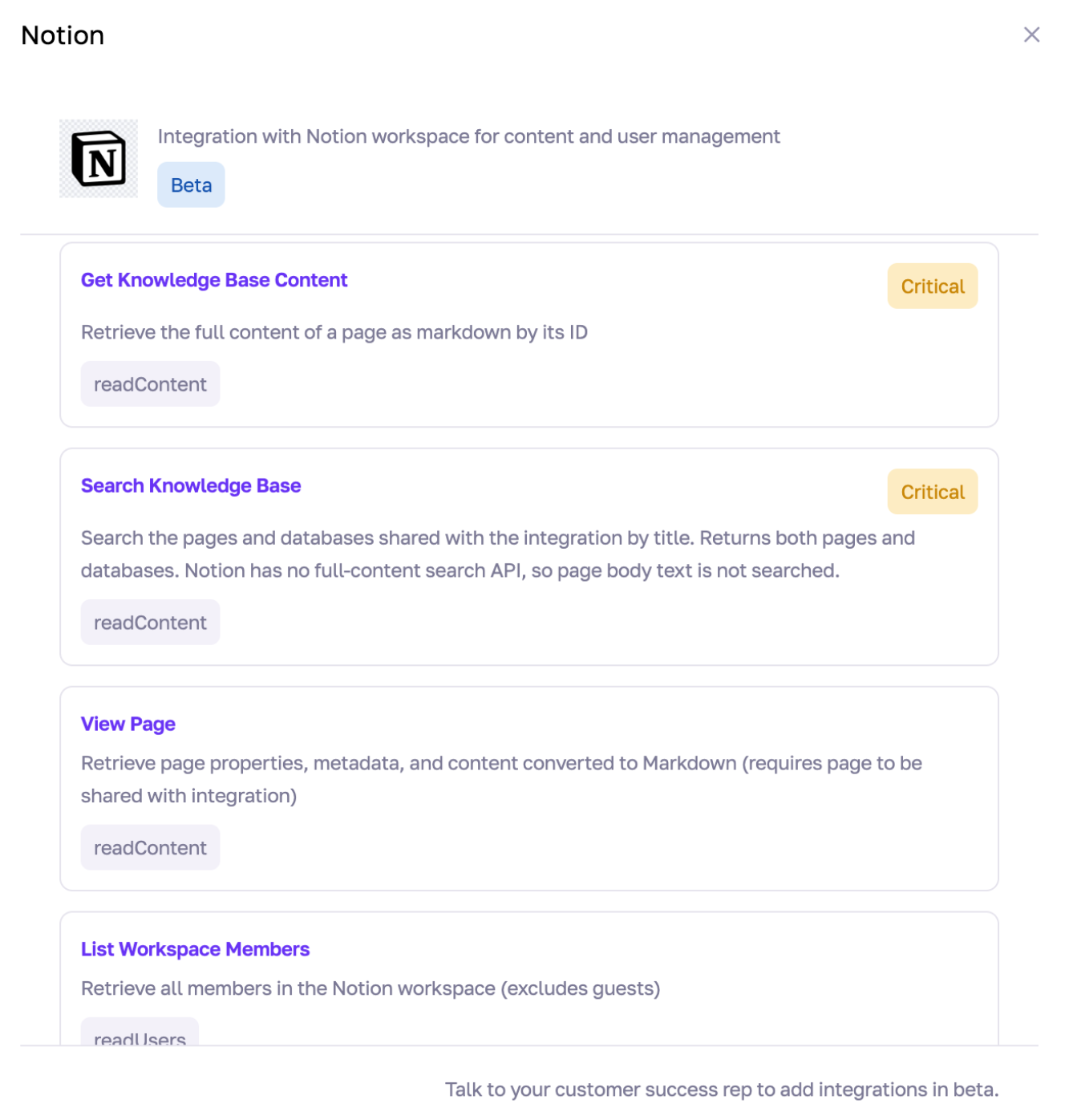Close the Notion dialog with the X icon
This screenshot has height=1120, width=1065.
pos(1031,34)
